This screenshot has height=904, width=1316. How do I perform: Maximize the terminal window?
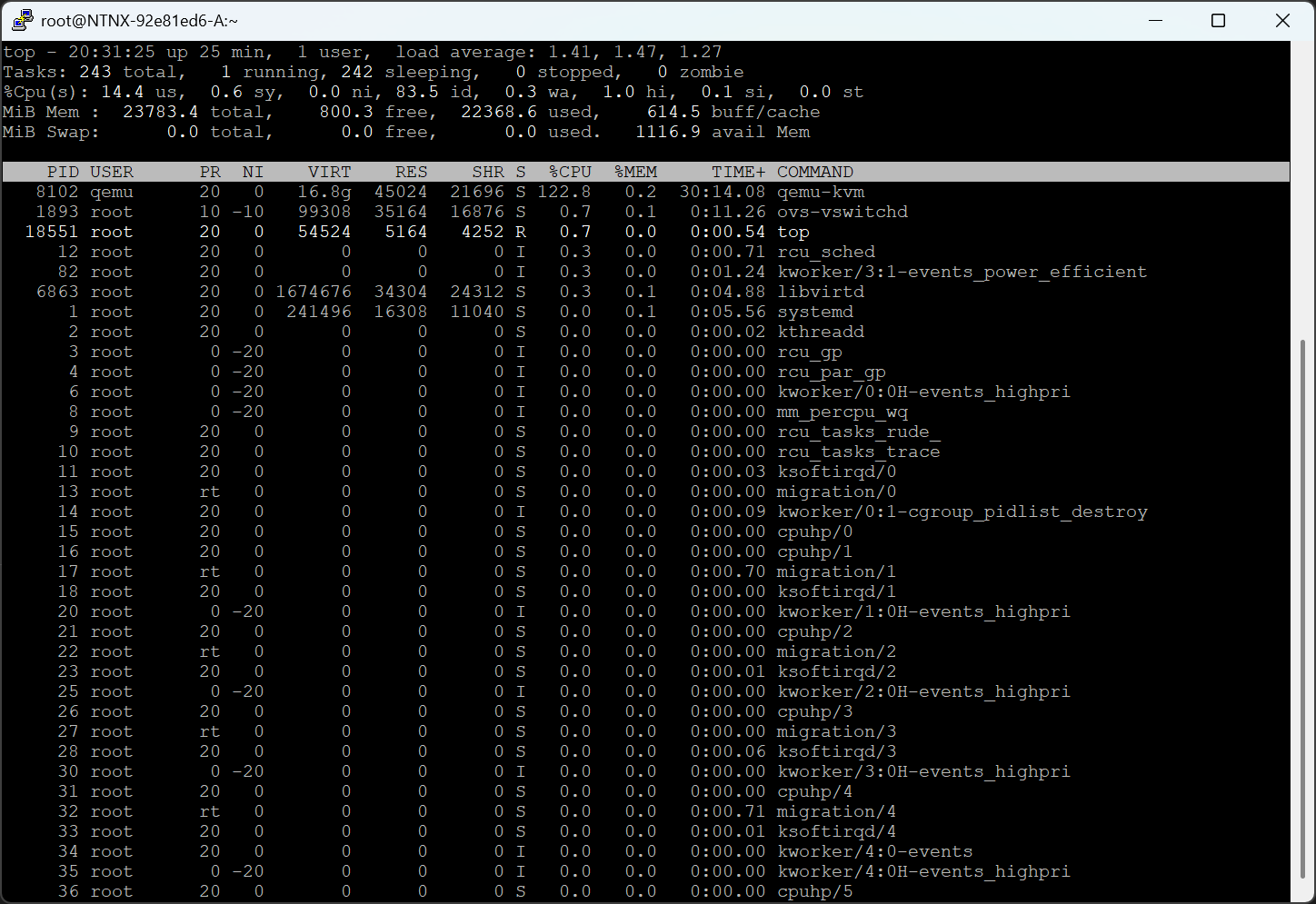click(1219, 20)
